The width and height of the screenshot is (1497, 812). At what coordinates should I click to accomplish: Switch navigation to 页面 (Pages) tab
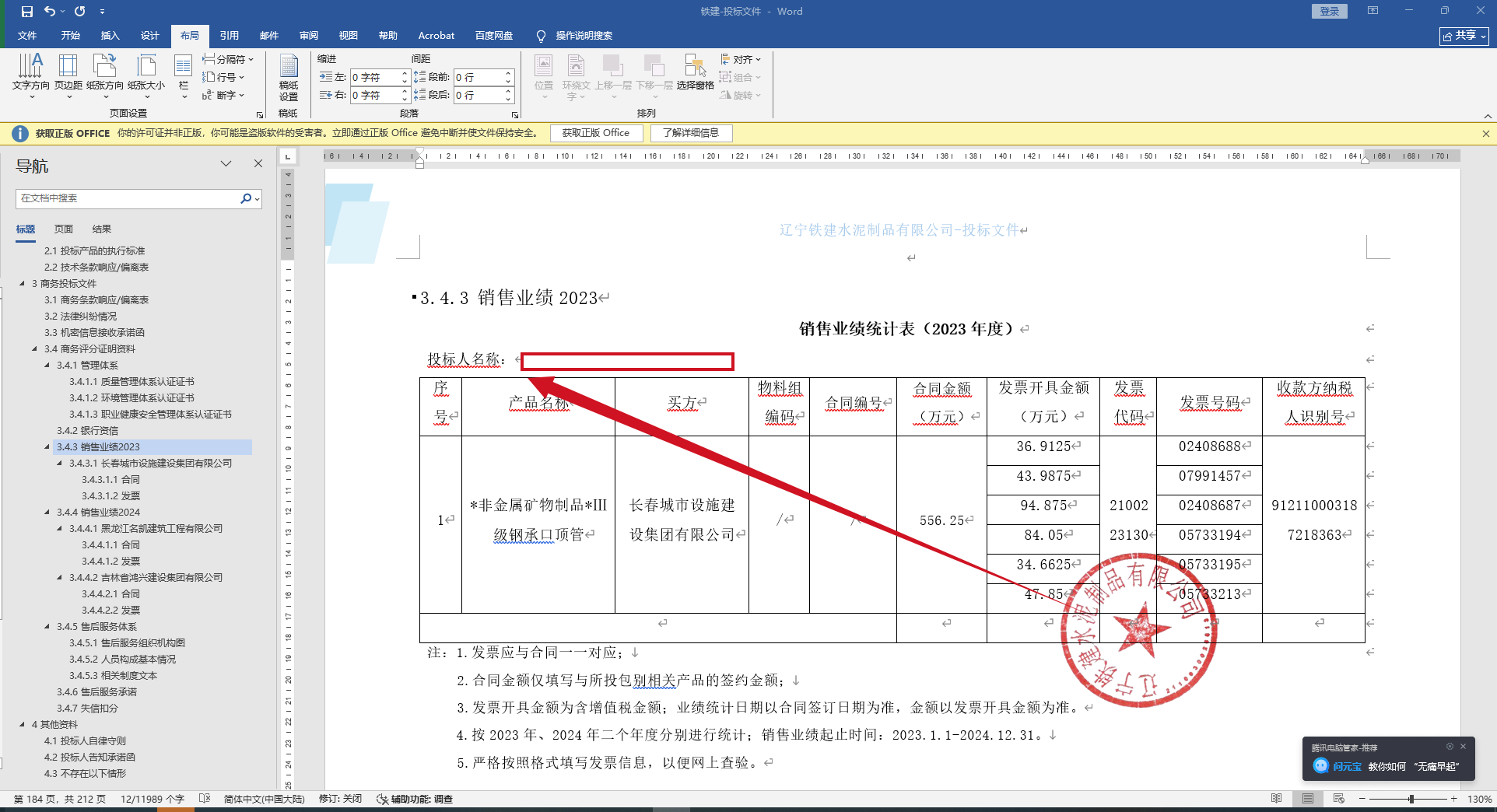64,229
